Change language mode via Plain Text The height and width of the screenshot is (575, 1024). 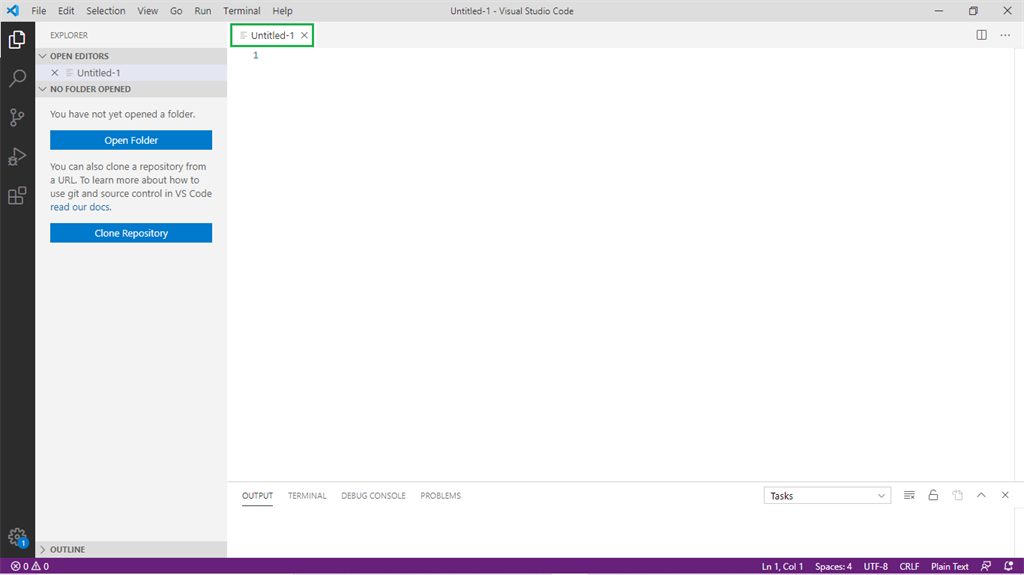(950, 567)
